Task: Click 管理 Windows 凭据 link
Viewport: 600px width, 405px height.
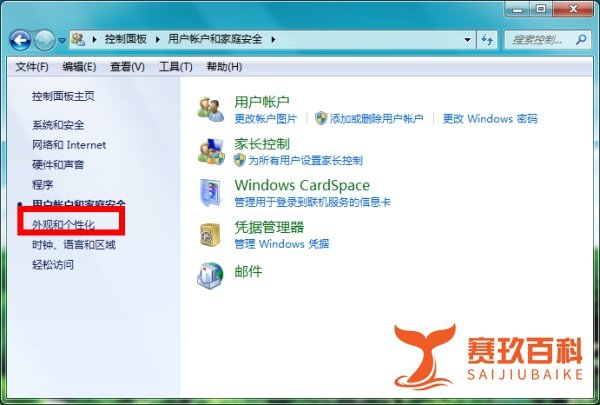Action: click(282, 244)
